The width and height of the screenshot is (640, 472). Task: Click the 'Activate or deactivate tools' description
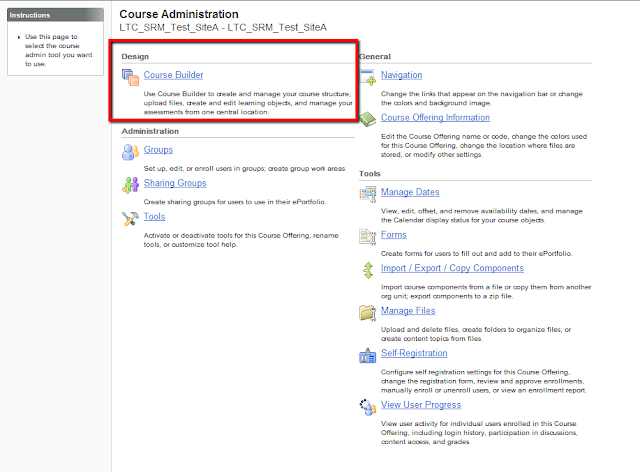pos(241,240)
